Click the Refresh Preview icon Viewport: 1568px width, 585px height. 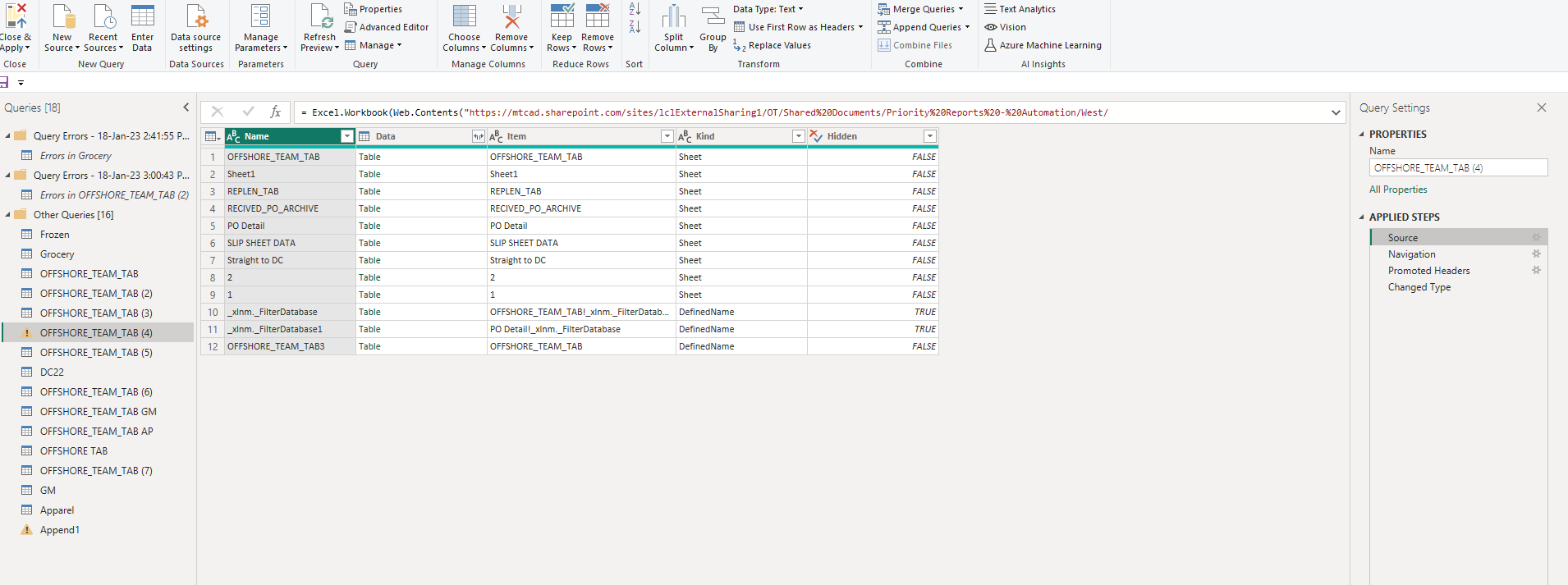(x=320, y=16)
